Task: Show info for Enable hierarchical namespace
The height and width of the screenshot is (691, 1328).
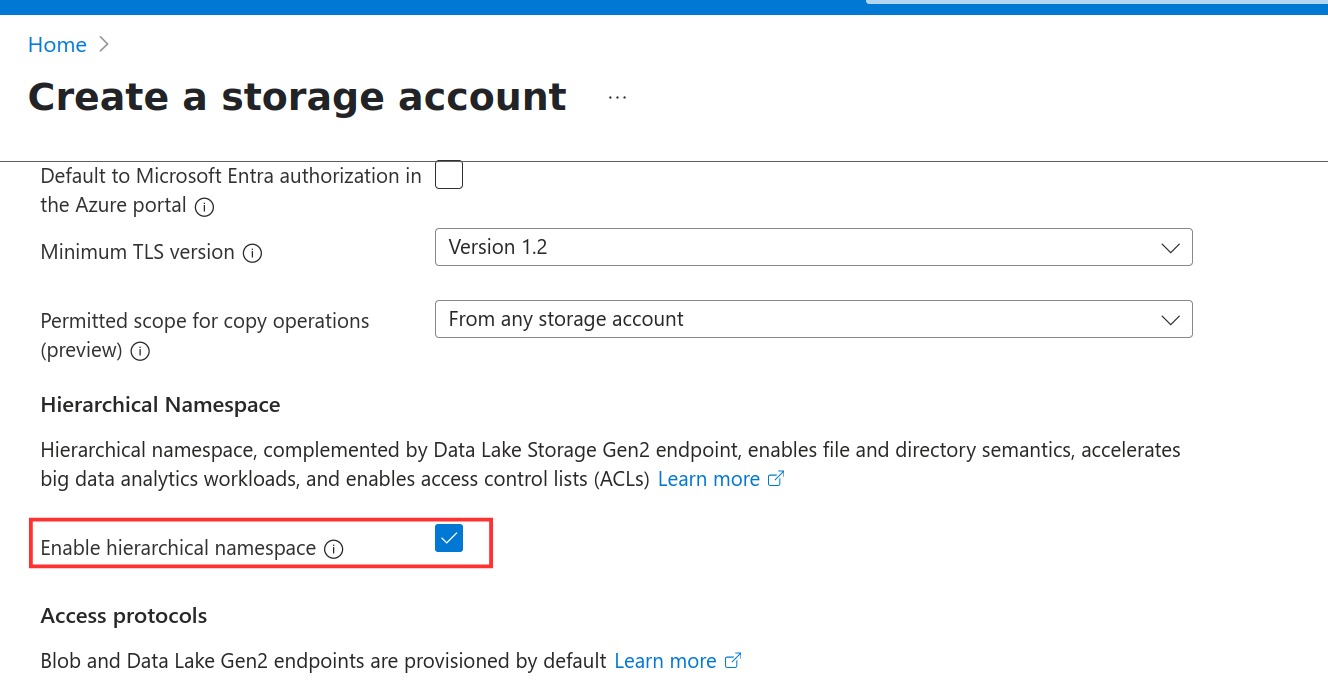Action: [334, 549]
